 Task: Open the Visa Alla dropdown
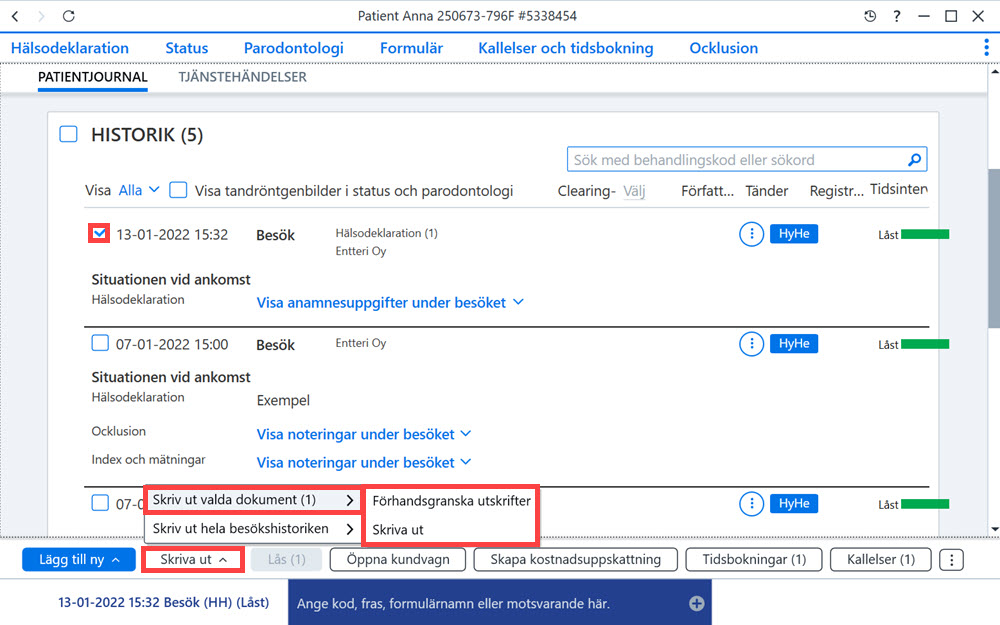click(139, 190)
